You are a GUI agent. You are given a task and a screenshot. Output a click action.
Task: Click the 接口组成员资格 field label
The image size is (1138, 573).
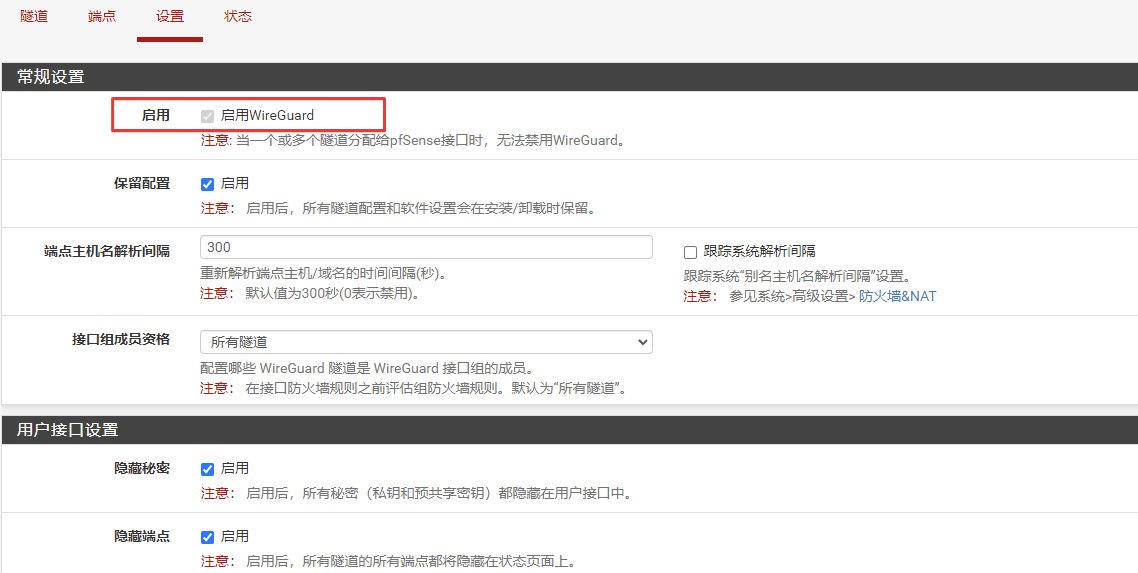click(x=121, y=339)
